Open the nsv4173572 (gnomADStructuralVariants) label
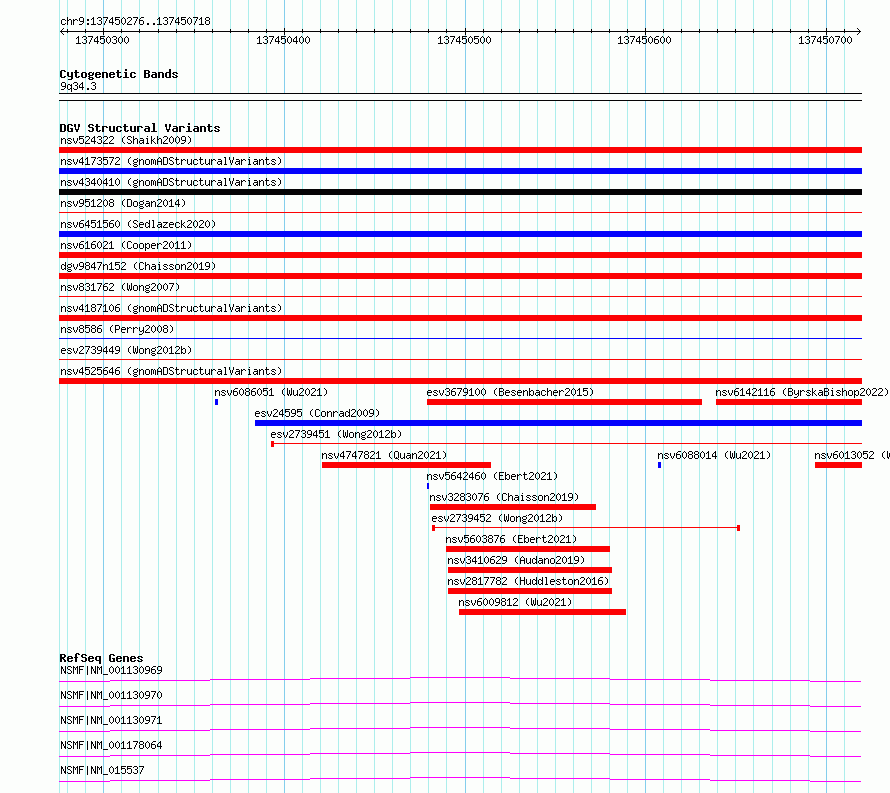Image resolution: width=890 pixels, height=793 pixels. 171,161
